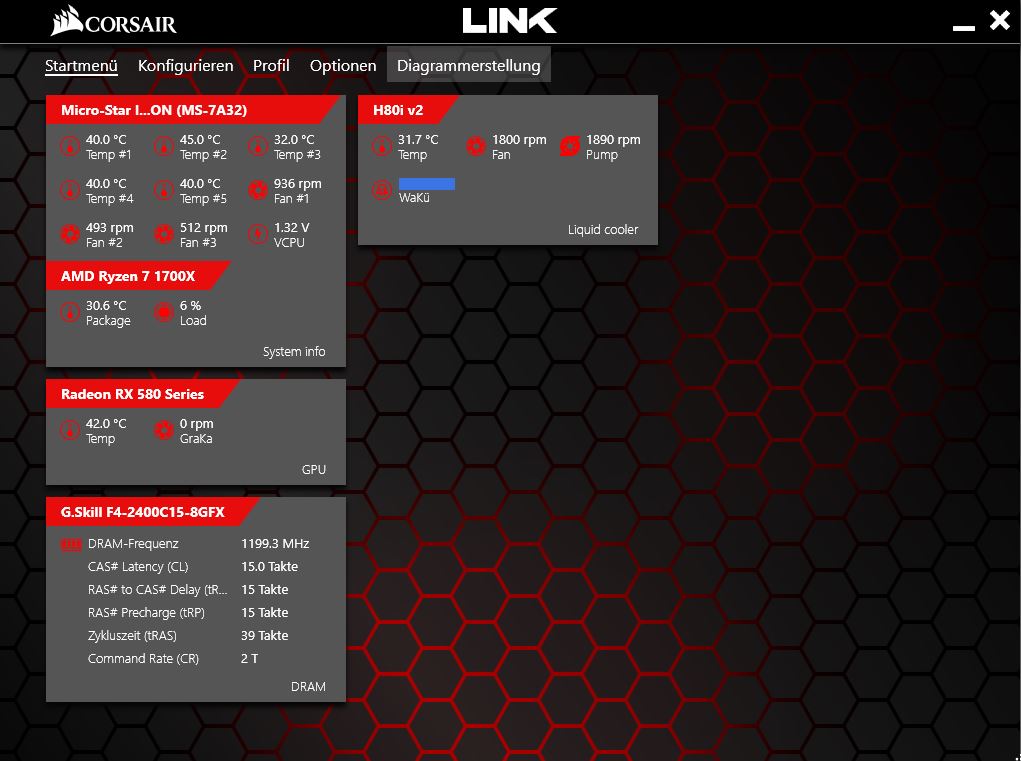Click the Temp #3 thermometer icon

tap(258, 146)
